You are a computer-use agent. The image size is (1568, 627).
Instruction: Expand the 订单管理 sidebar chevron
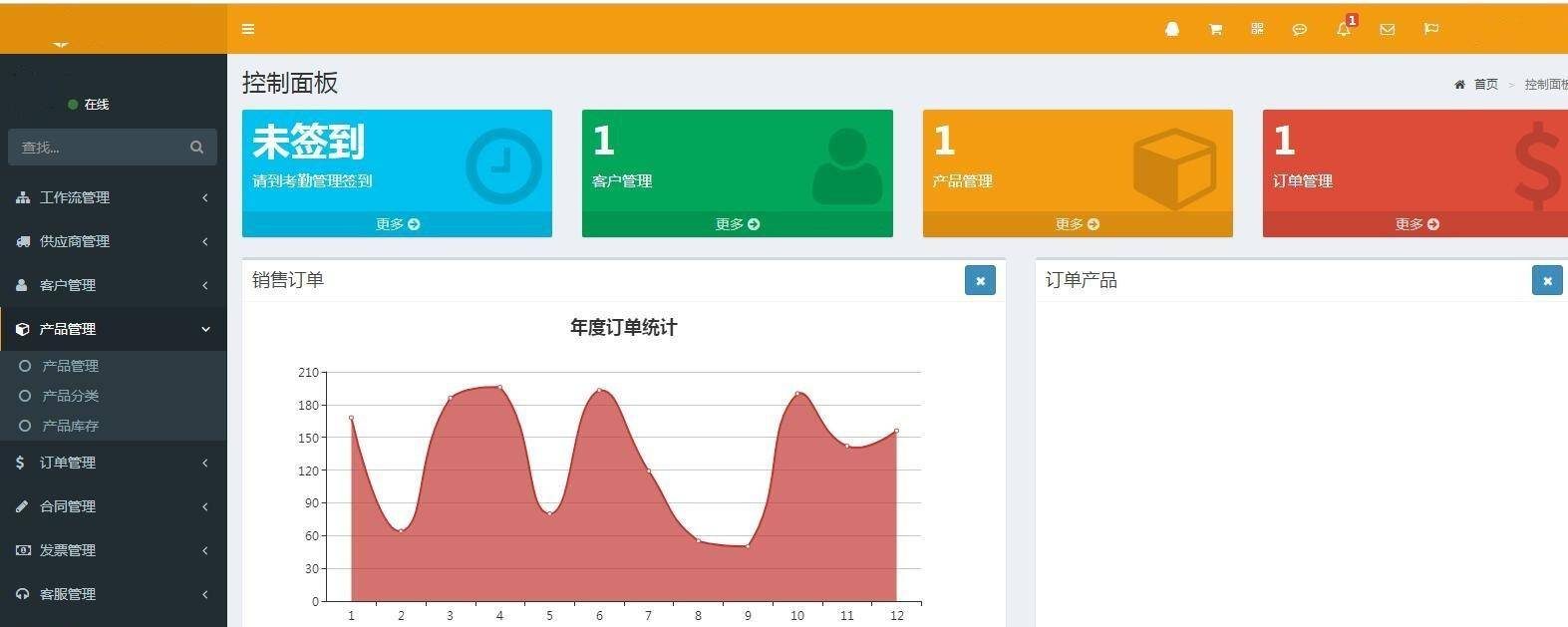pyautogui.click(x=205, y=463)
